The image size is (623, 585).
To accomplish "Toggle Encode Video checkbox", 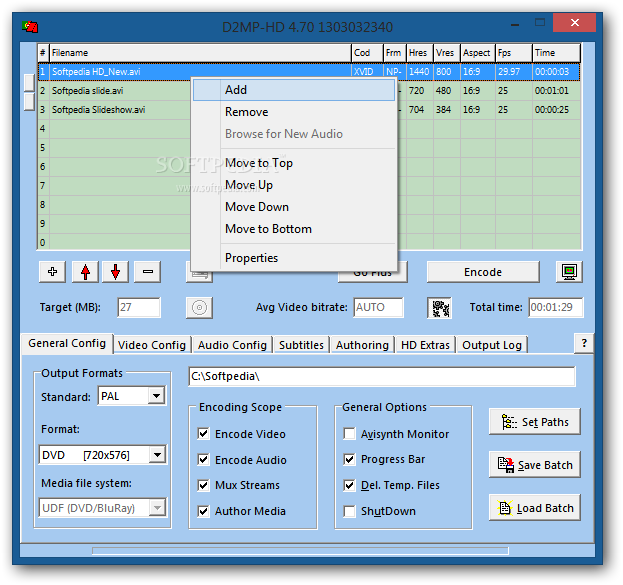I will pyautogui.click(x=203, y=434).
